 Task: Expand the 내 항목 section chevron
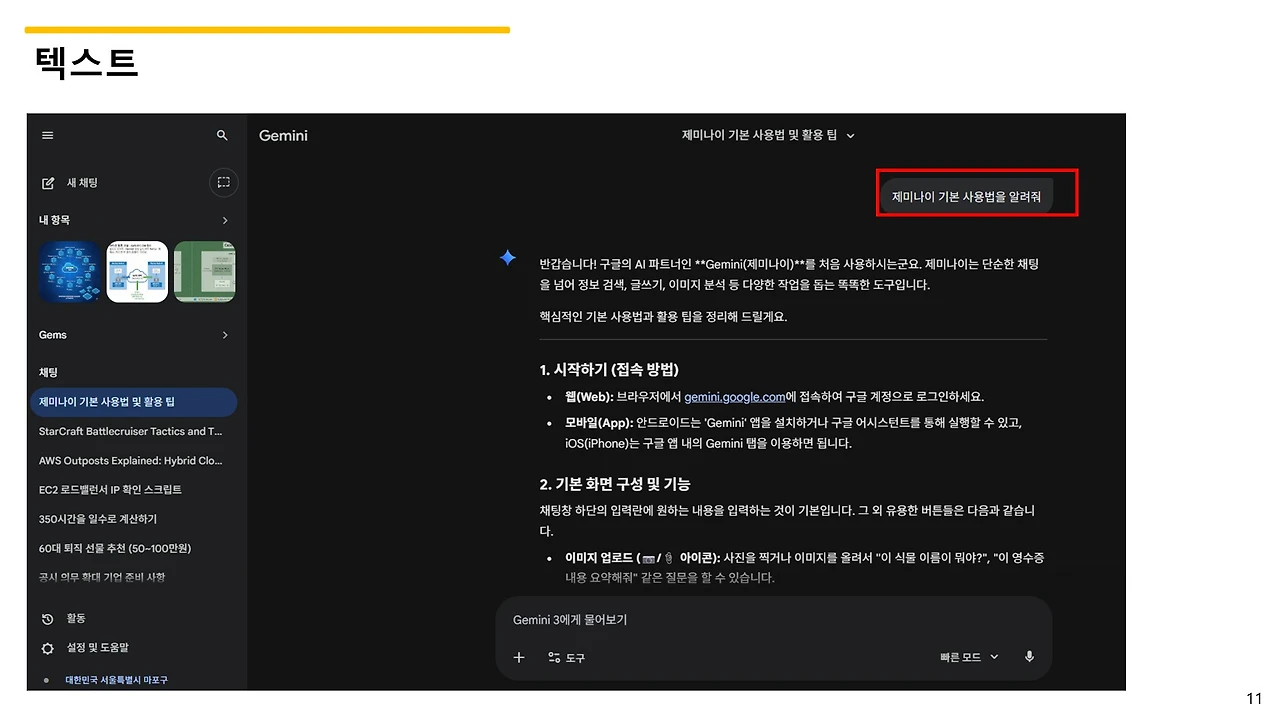pyautogui.click(x=224, y=219)
